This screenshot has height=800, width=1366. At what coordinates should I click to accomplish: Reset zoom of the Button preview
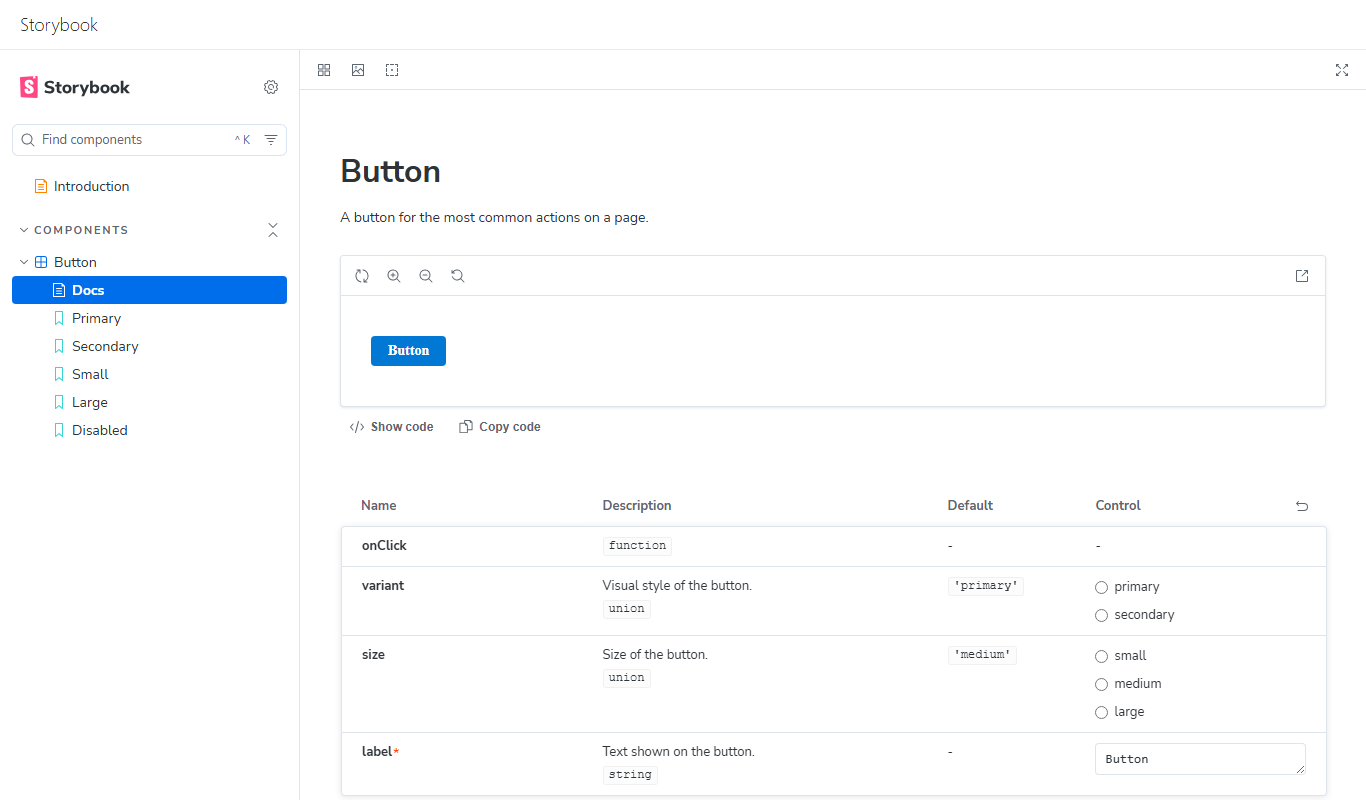pyautogui.click(x=458, y=276)
